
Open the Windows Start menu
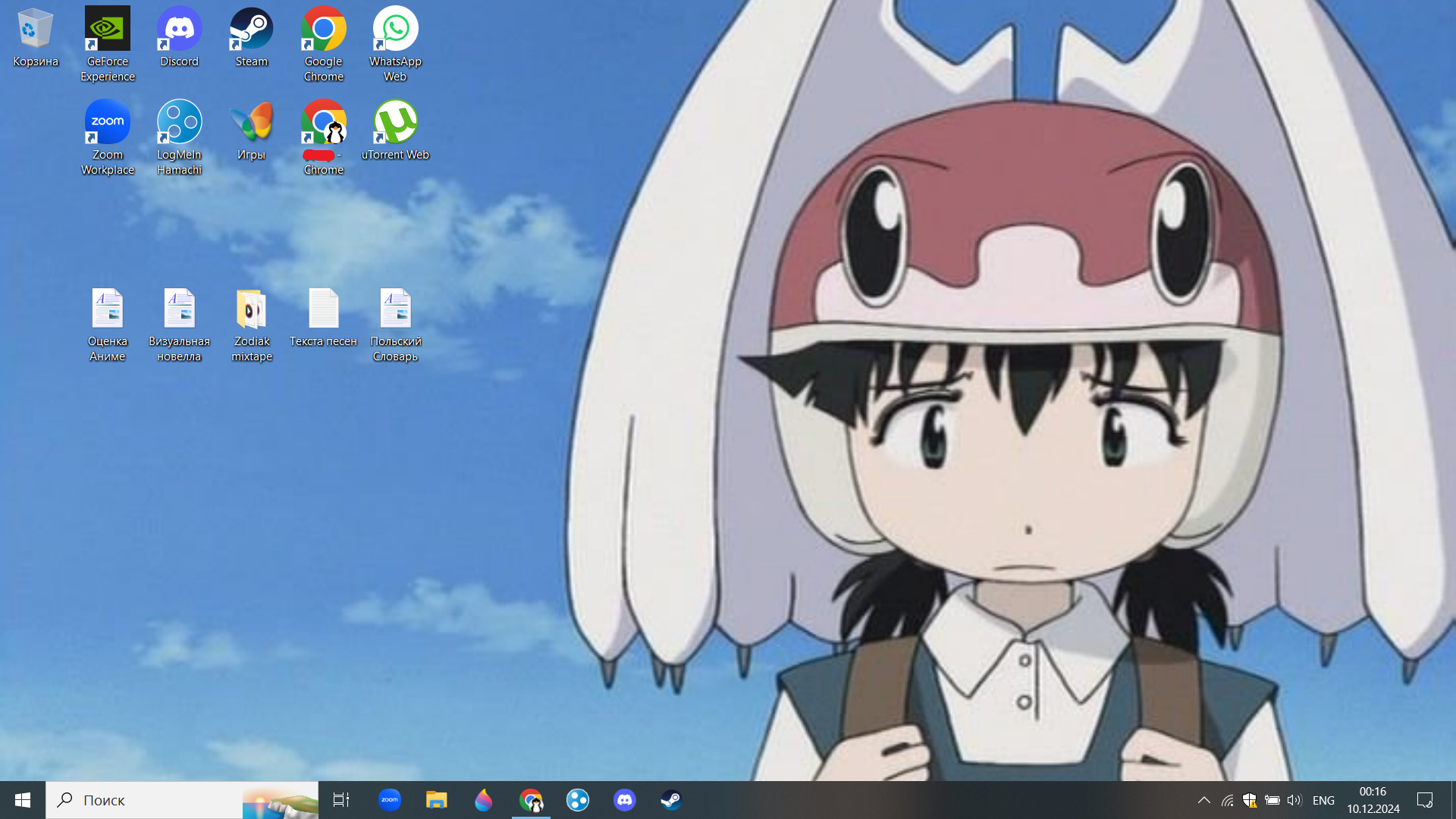click(23, 800)
